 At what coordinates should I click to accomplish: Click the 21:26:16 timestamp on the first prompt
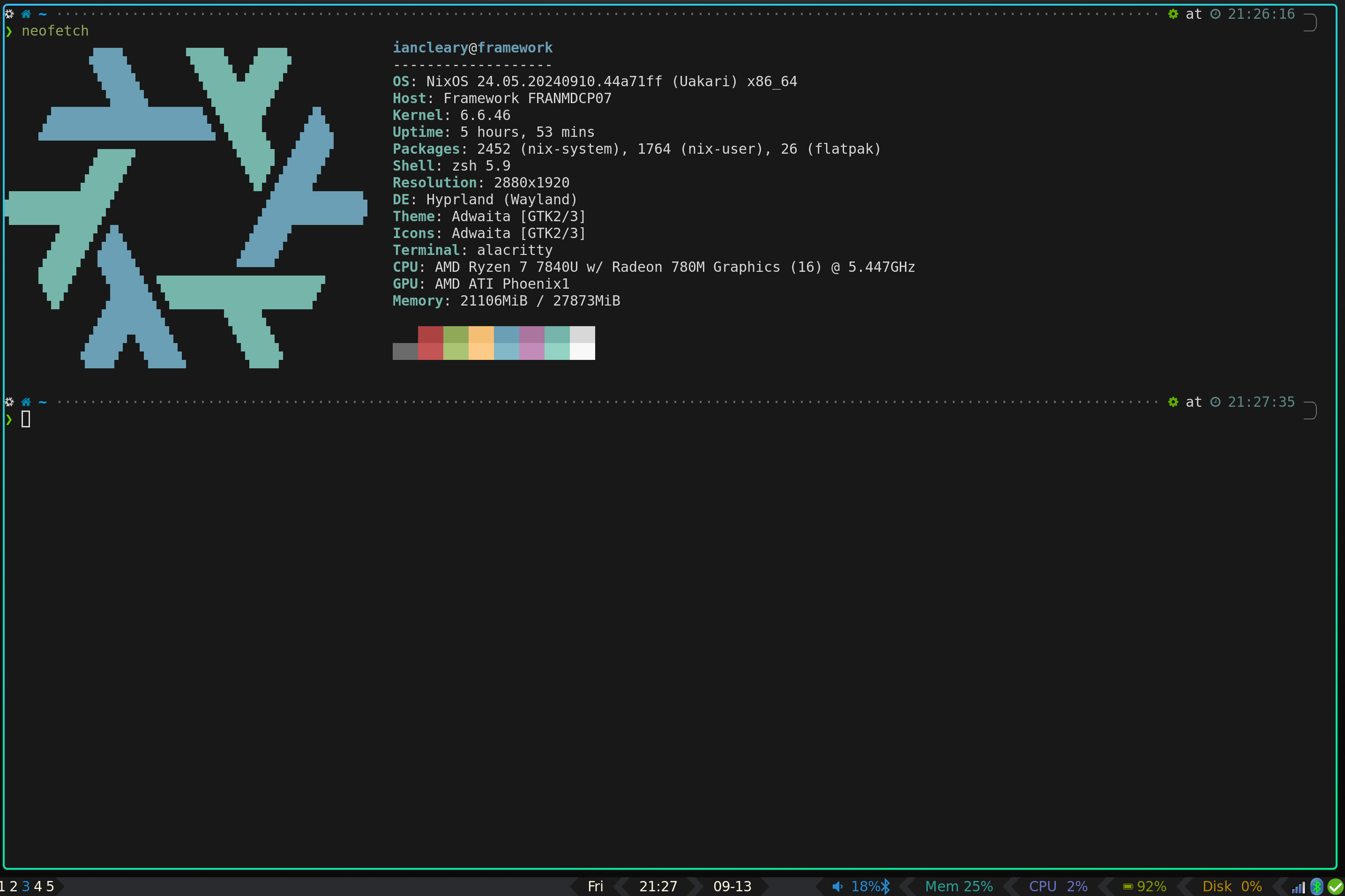click(1261, 14)
